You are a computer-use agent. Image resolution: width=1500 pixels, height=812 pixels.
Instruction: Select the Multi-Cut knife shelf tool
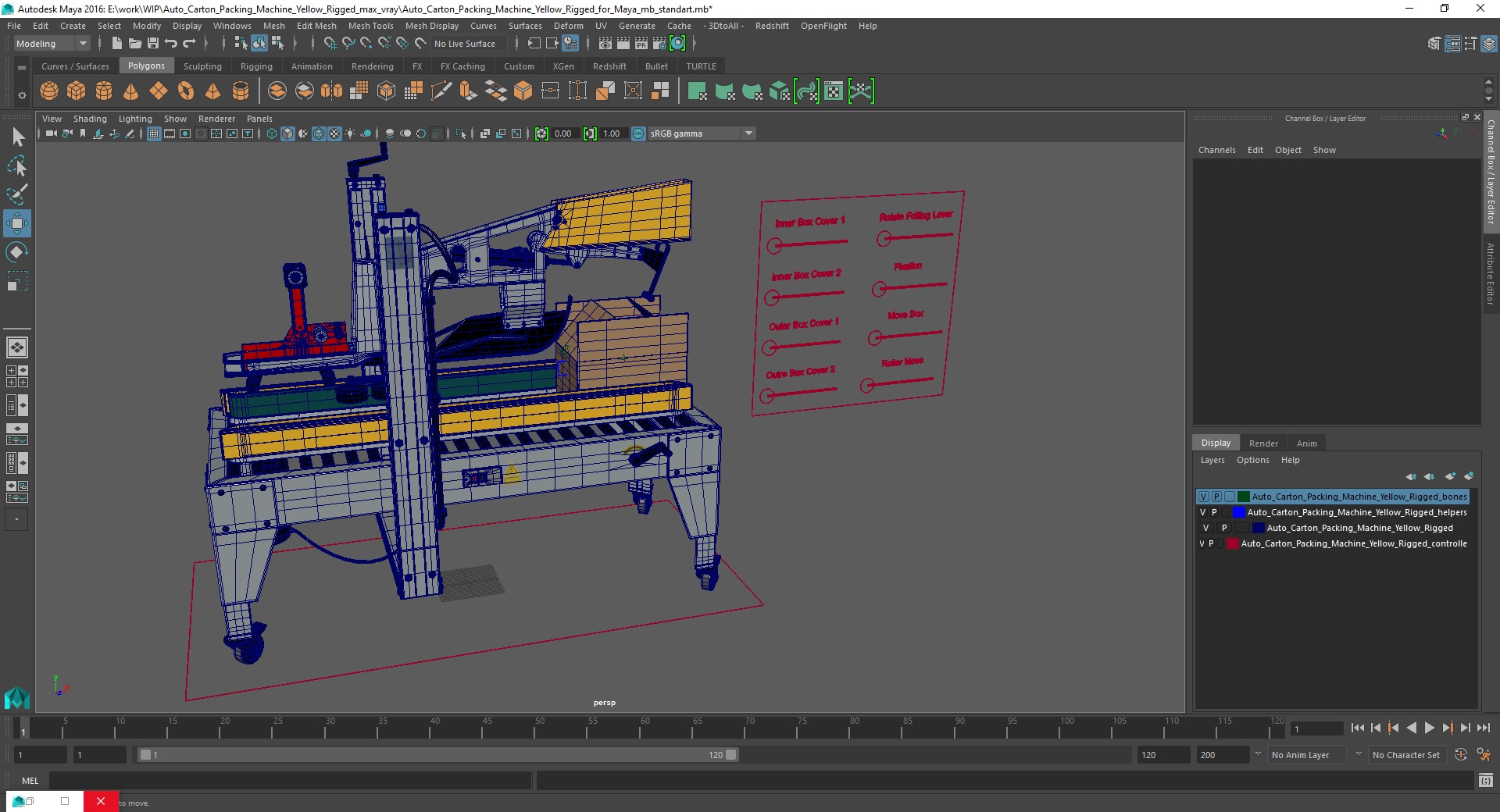point(441,91)
